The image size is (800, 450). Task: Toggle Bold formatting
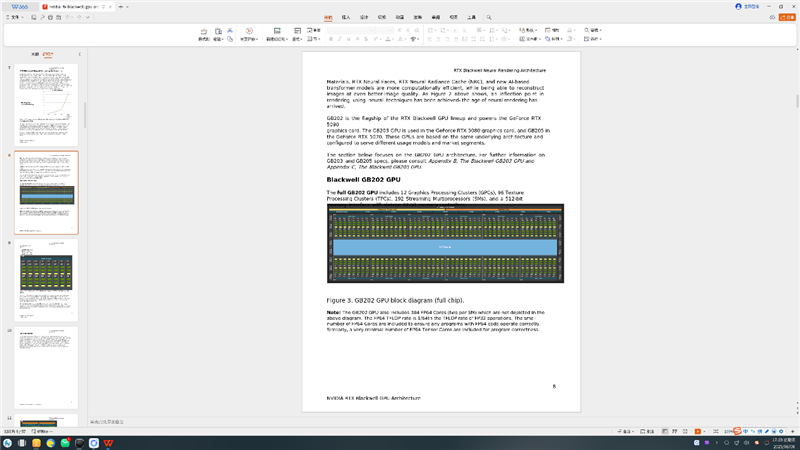point(331,39)
